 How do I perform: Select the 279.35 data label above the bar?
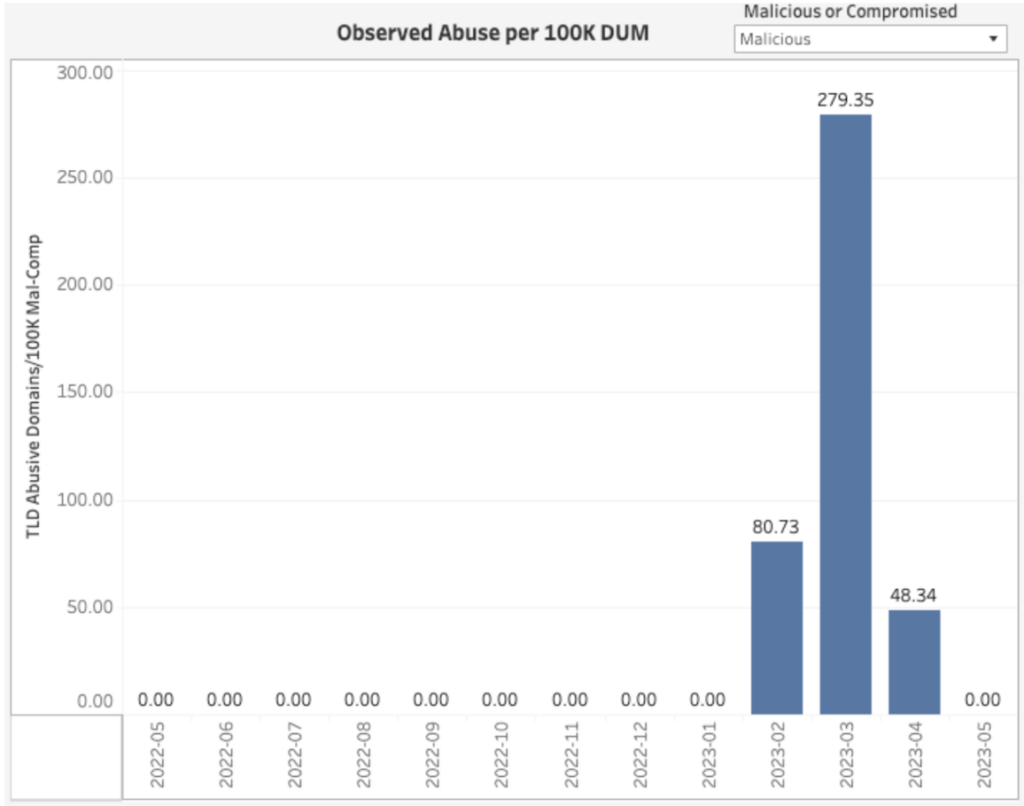pyautogui.click(x=845, y=100)
